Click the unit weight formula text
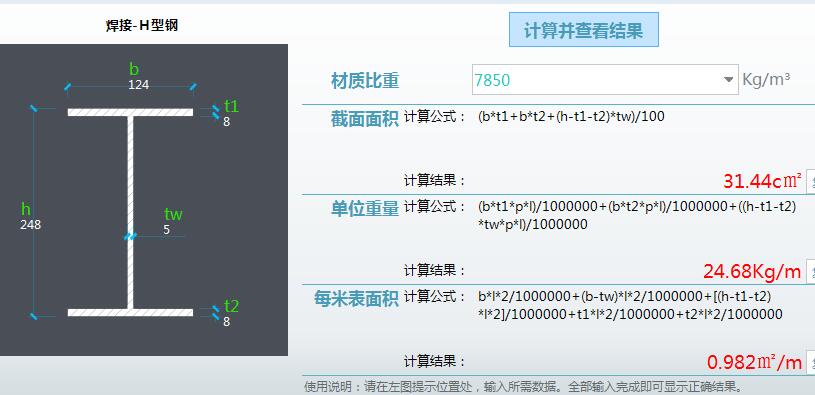This screenshot has width=815, height=395. tap(637, 215)
